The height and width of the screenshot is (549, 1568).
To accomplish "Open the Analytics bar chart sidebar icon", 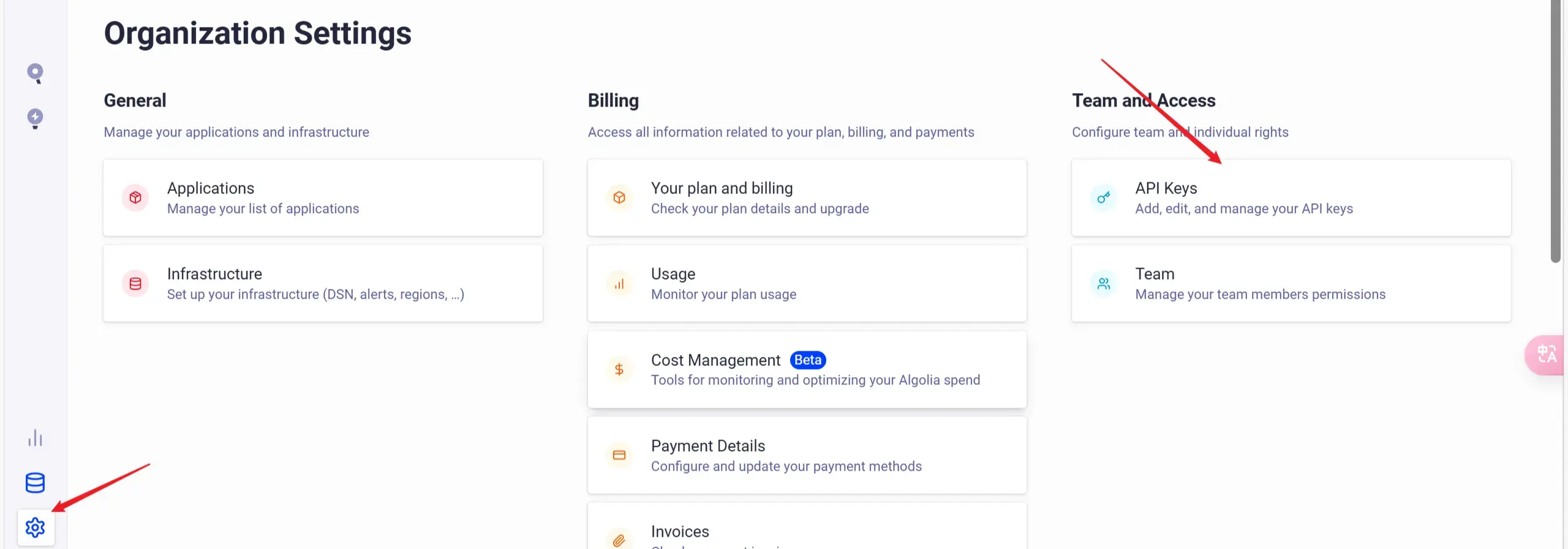I will coord(35,438).
